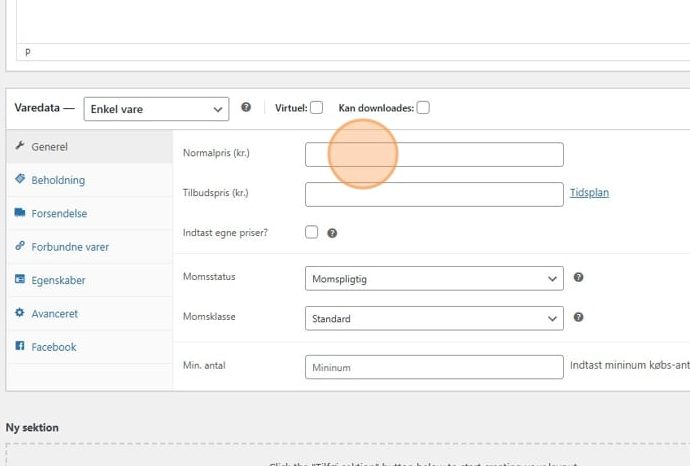Open the Momsklasse dropdown showing Standard
The width and height of the screenshot is (690, 466).
[x=434, y=319]
